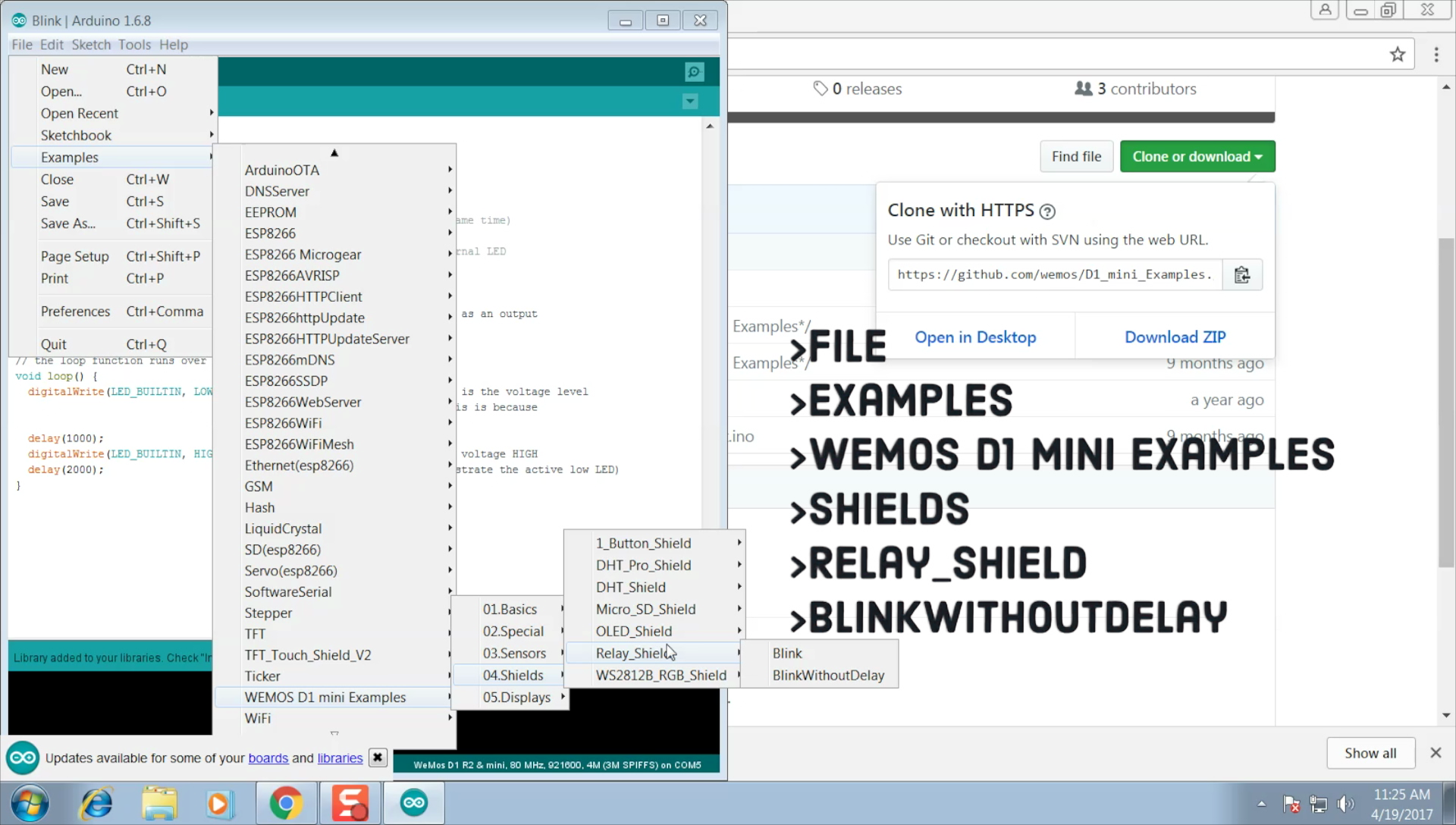Open the Preferences menu item
Image resolution: width=1456 pixels, height=825 pixels.
[x=76, y=311]
